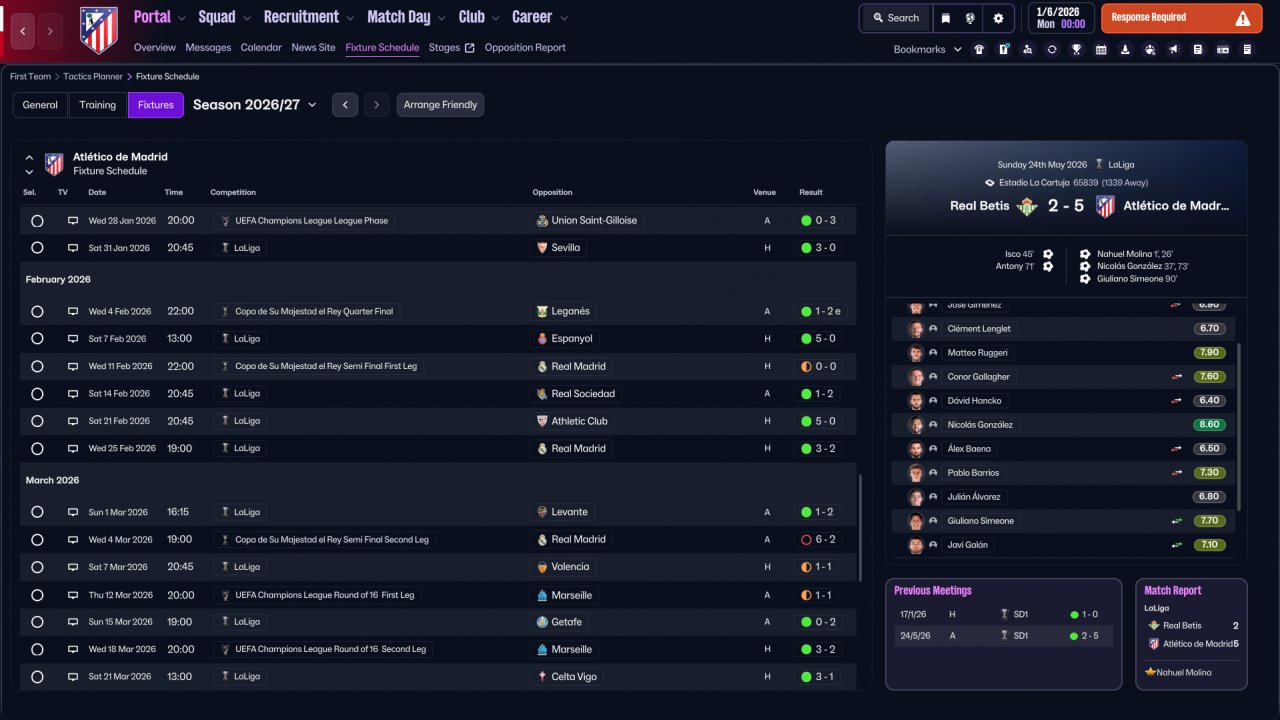Viewport: 1280px width, 720px height.
Task: Click the Levante club badge in fixtures
Action: 542,512
